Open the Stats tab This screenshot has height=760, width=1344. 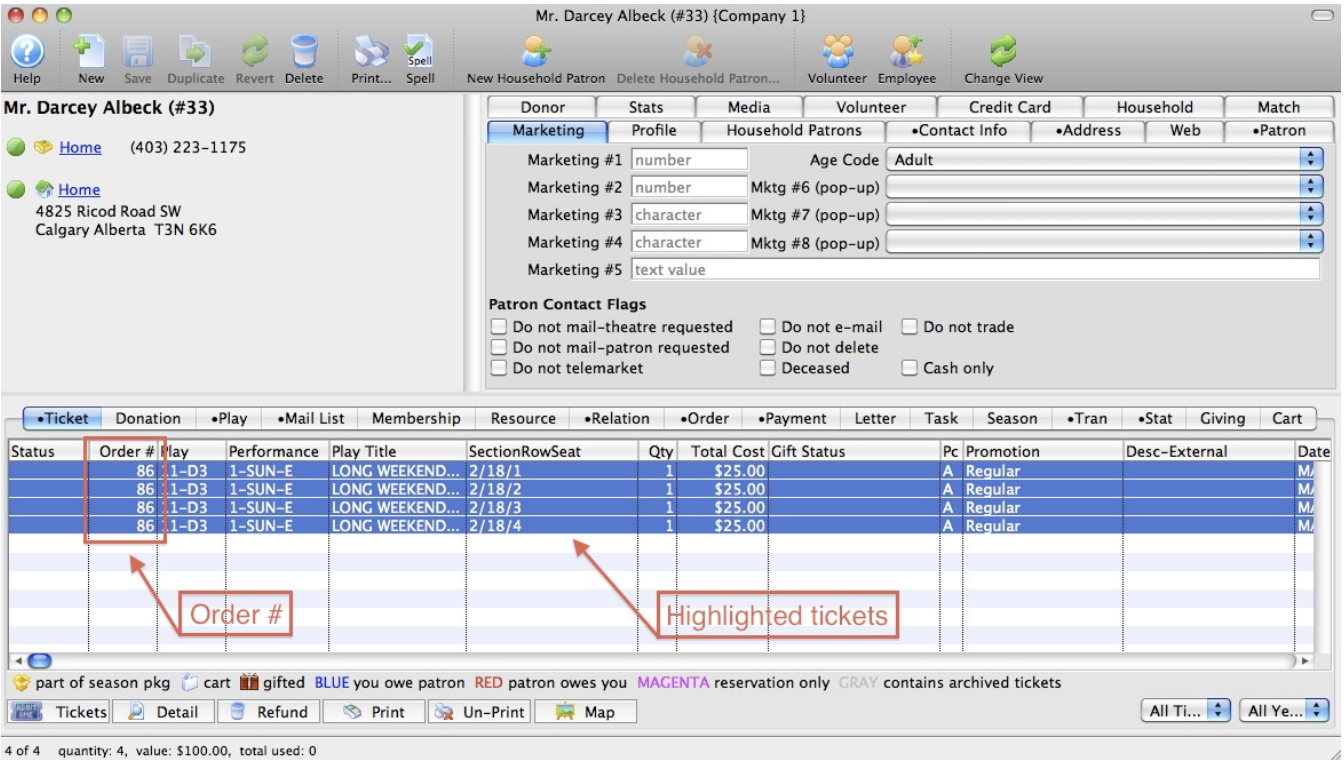click(646, 107)
